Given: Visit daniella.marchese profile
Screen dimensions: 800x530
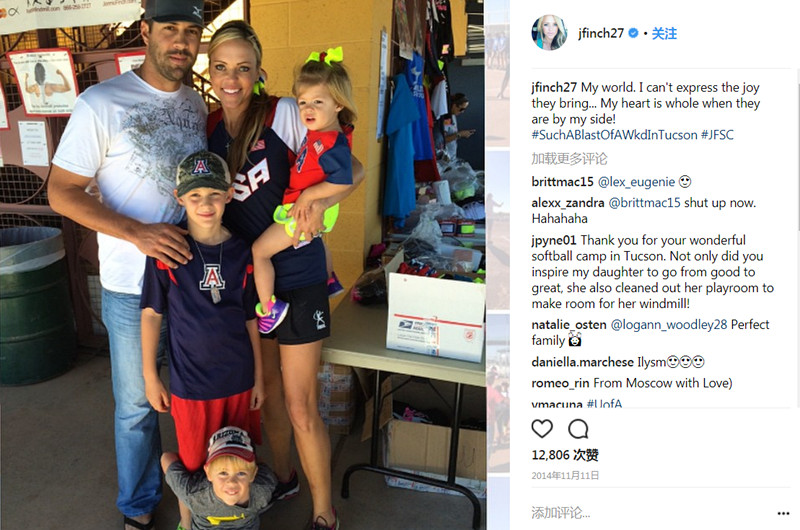Looking at the screenshot, I should [582, 362].
